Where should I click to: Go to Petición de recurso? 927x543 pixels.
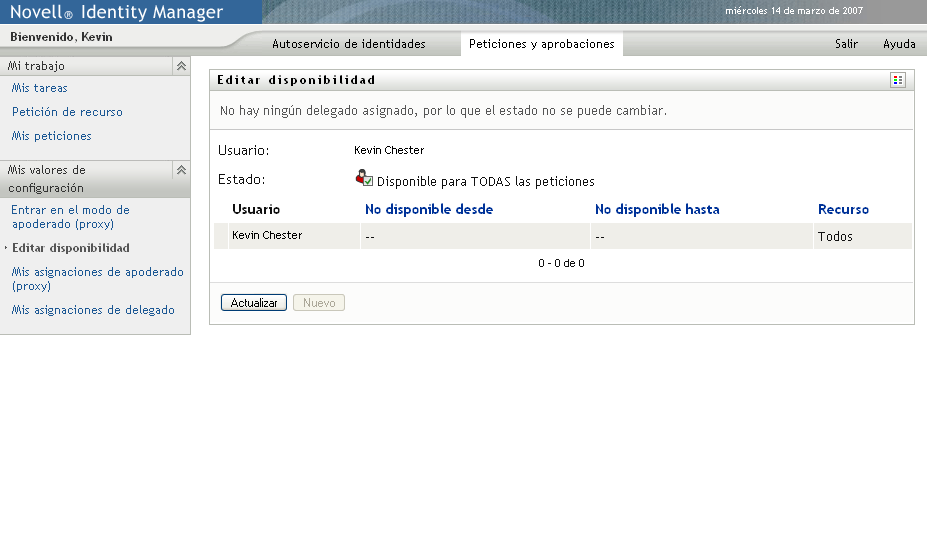click(67, 112)
